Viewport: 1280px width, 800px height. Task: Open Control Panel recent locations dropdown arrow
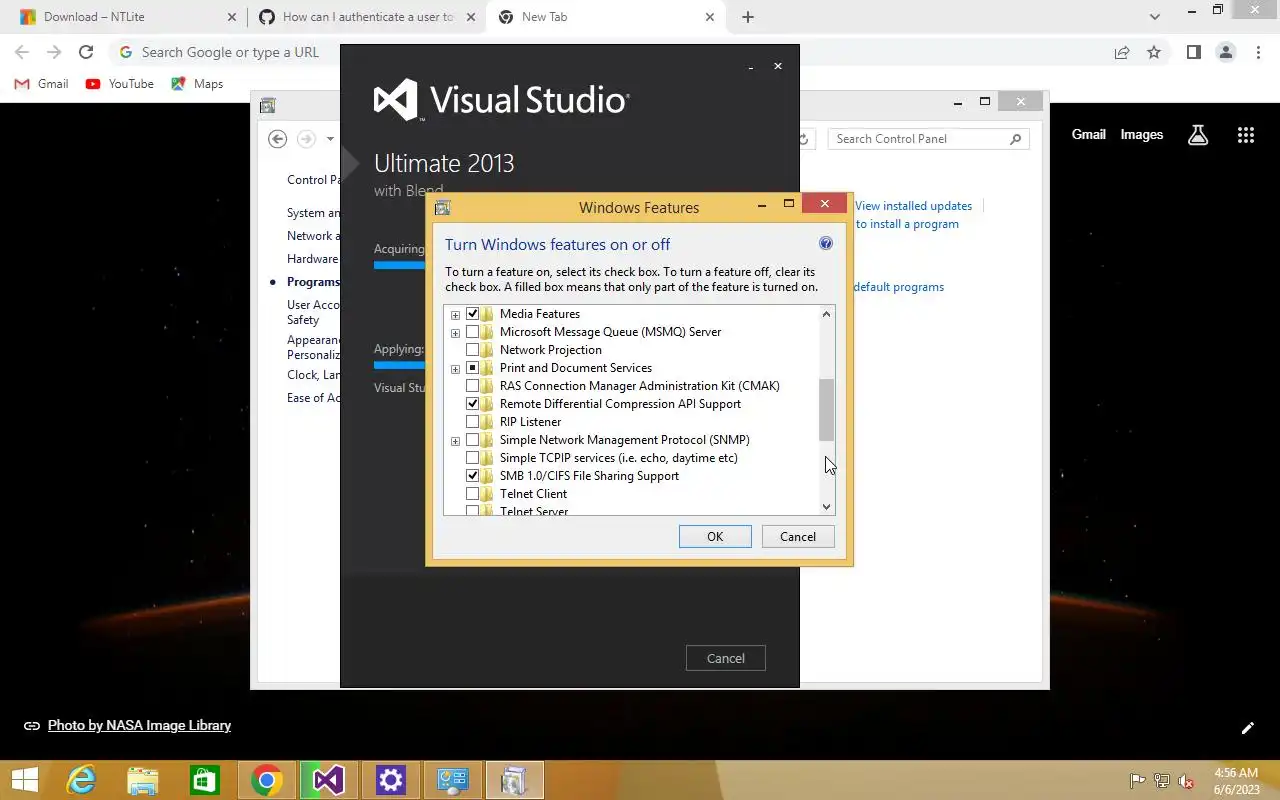pos(330,139)
